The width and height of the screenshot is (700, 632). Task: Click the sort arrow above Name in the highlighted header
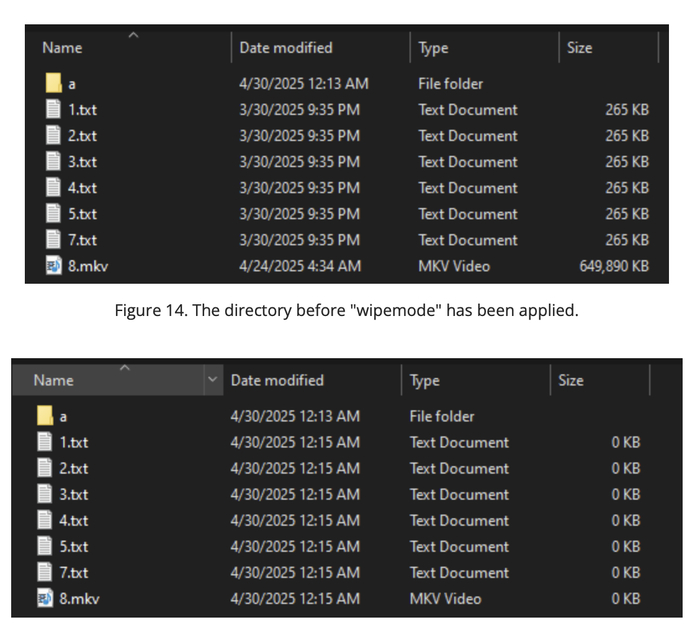tap(124, 368)
